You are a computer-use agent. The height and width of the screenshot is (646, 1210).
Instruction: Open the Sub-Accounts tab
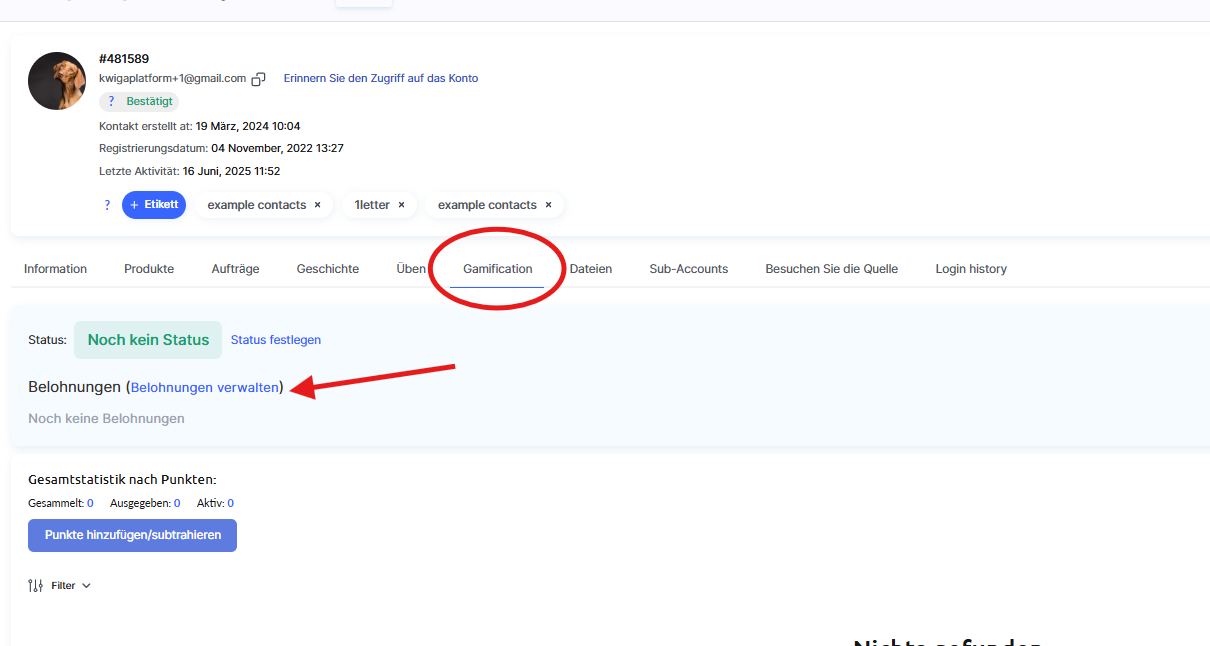click(688, 269)
